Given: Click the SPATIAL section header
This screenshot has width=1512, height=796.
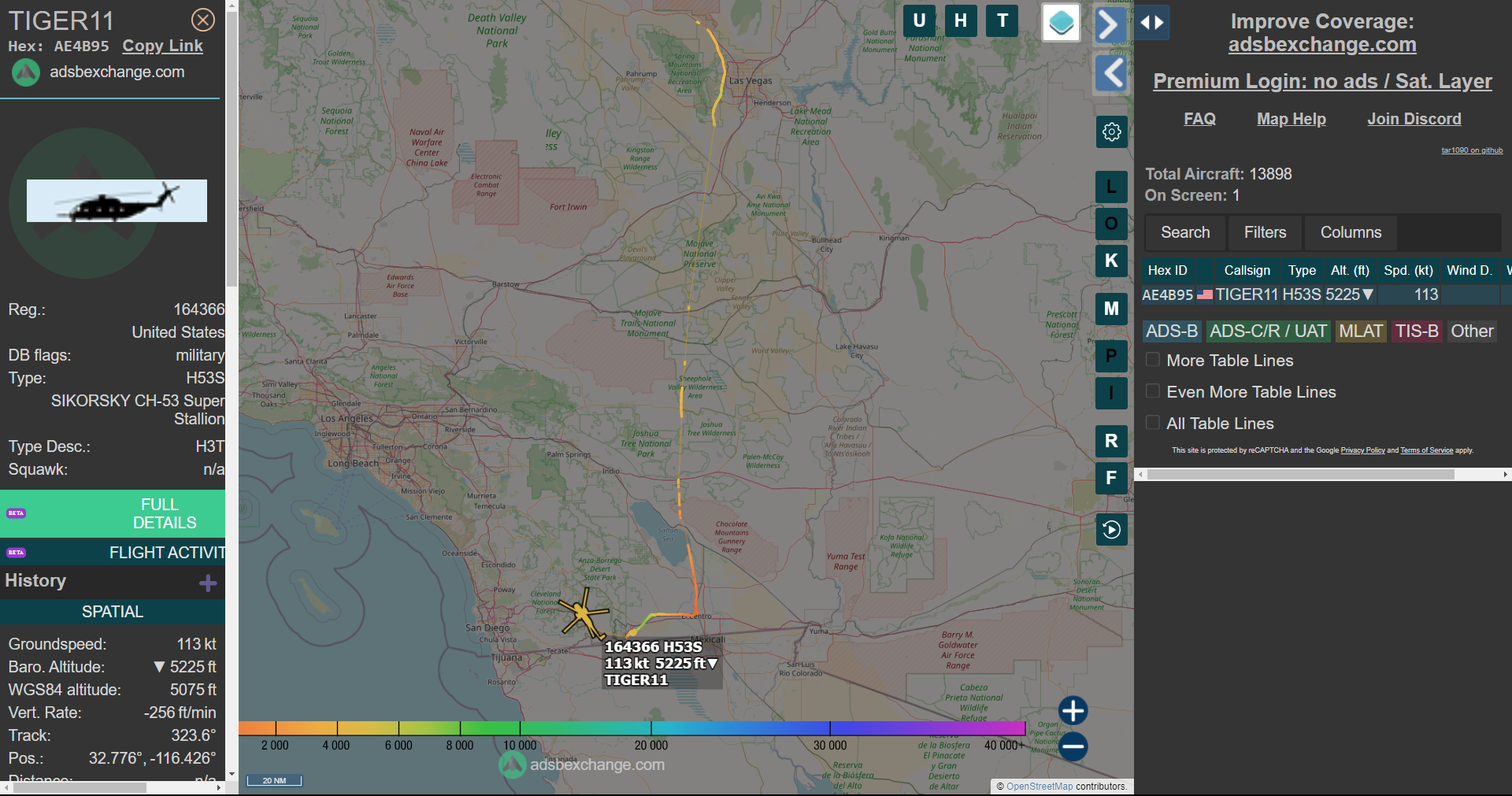Looking at the screenshot, I should [113, 612].
